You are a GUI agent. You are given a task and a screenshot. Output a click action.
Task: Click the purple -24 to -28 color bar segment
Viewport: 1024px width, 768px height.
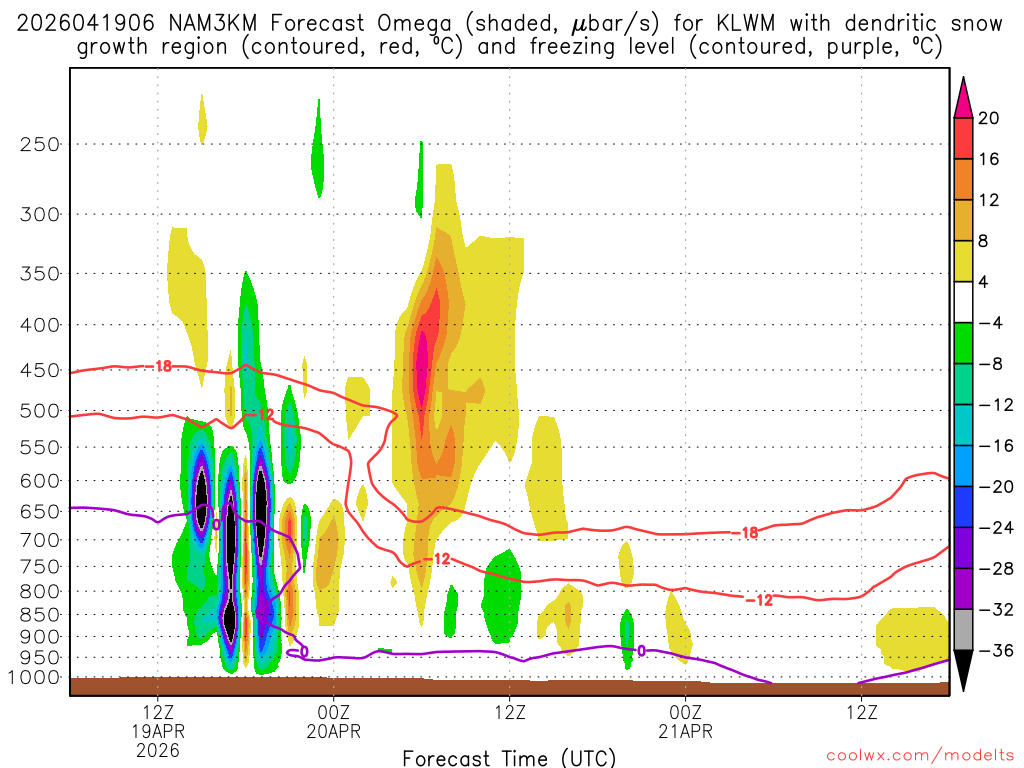pyautogui.click(x=963, y=548)
